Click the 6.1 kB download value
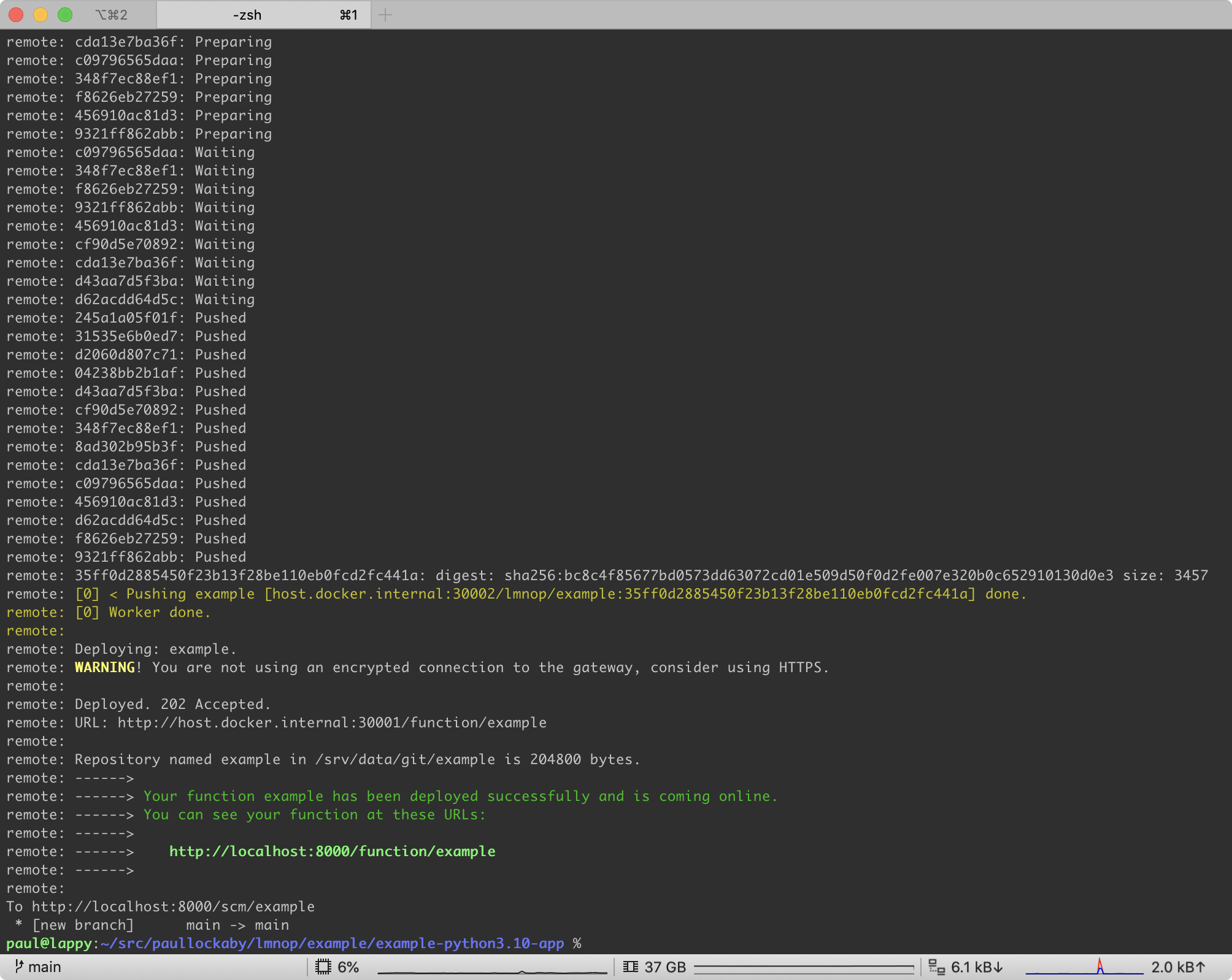 977,967
